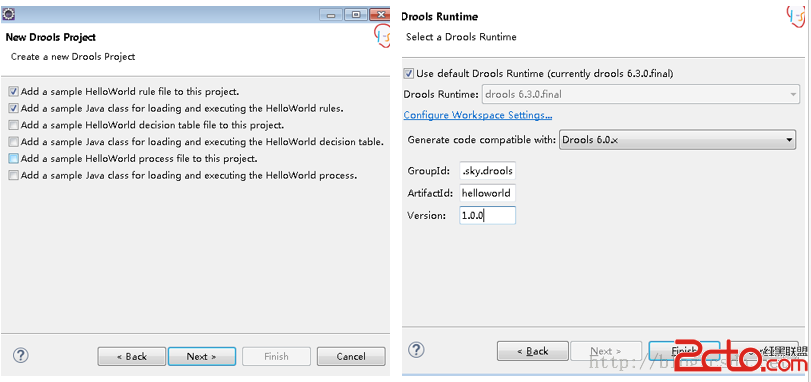Click disabled Next in Drools Runtime dialog
The height and width of the screenshot is (382, 811).
(606, 351)
